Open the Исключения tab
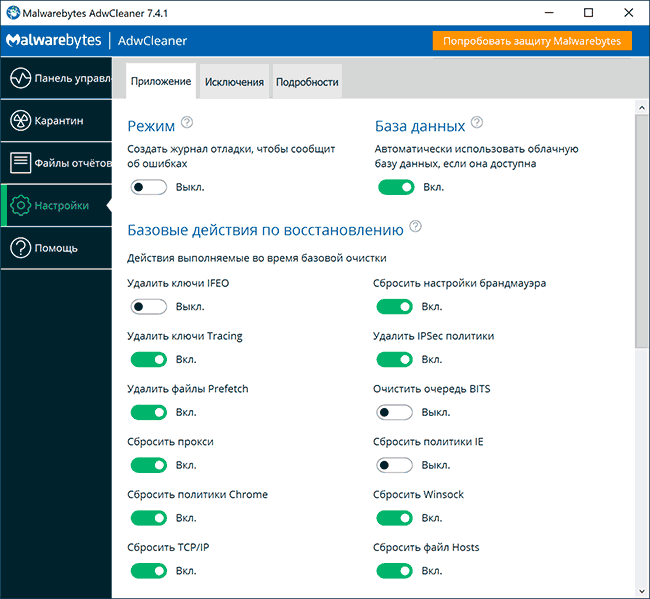The width and height of the screenshot is (650, 599). (x=234, y=82)
